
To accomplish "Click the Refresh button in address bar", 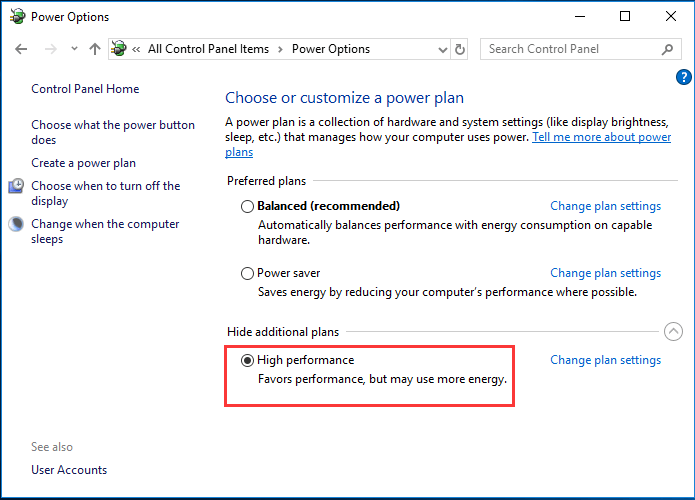I will coord(460,49).
